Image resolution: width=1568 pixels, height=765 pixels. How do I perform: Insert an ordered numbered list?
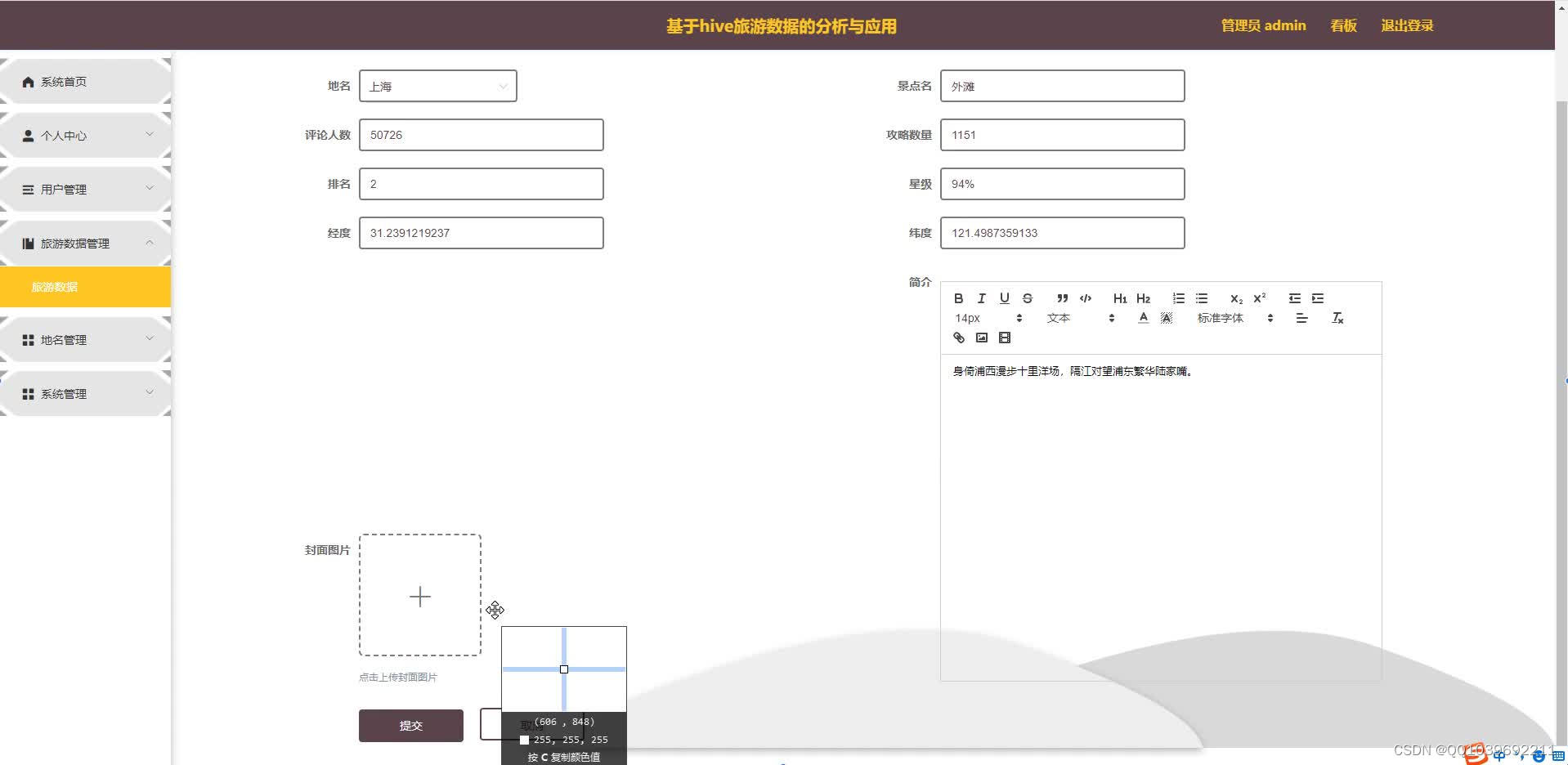tap(1178, 298)
